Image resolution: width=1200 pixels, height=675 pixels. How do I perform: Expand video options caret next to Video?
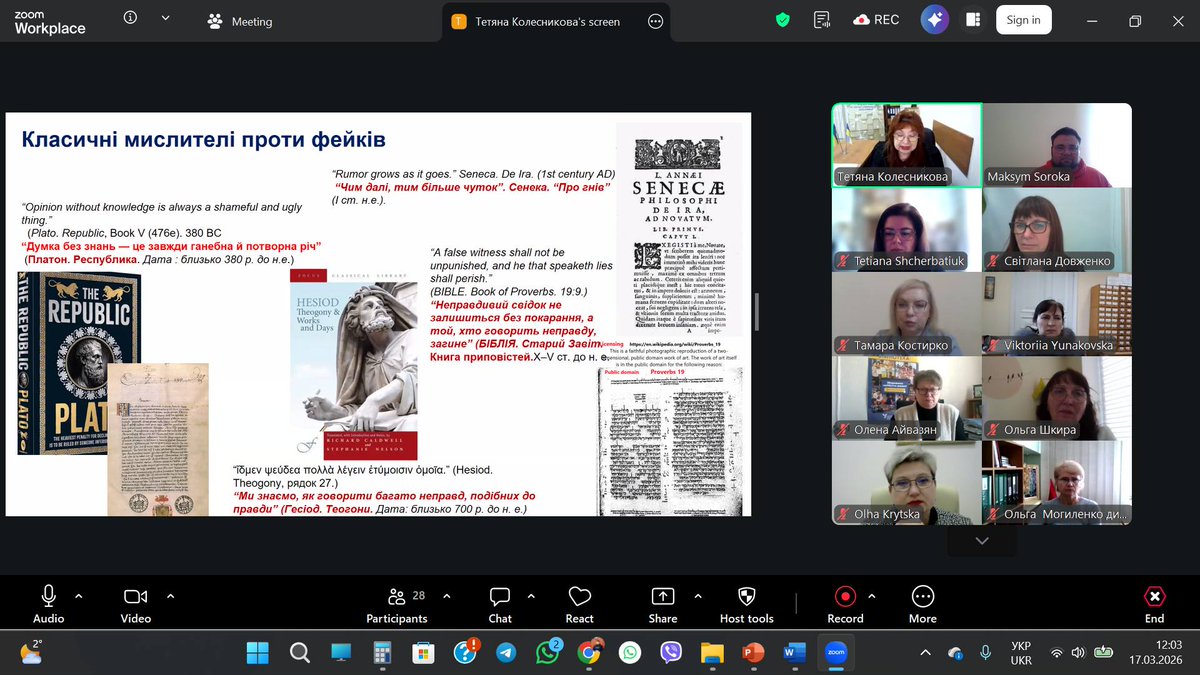click(x=170, y=596)
